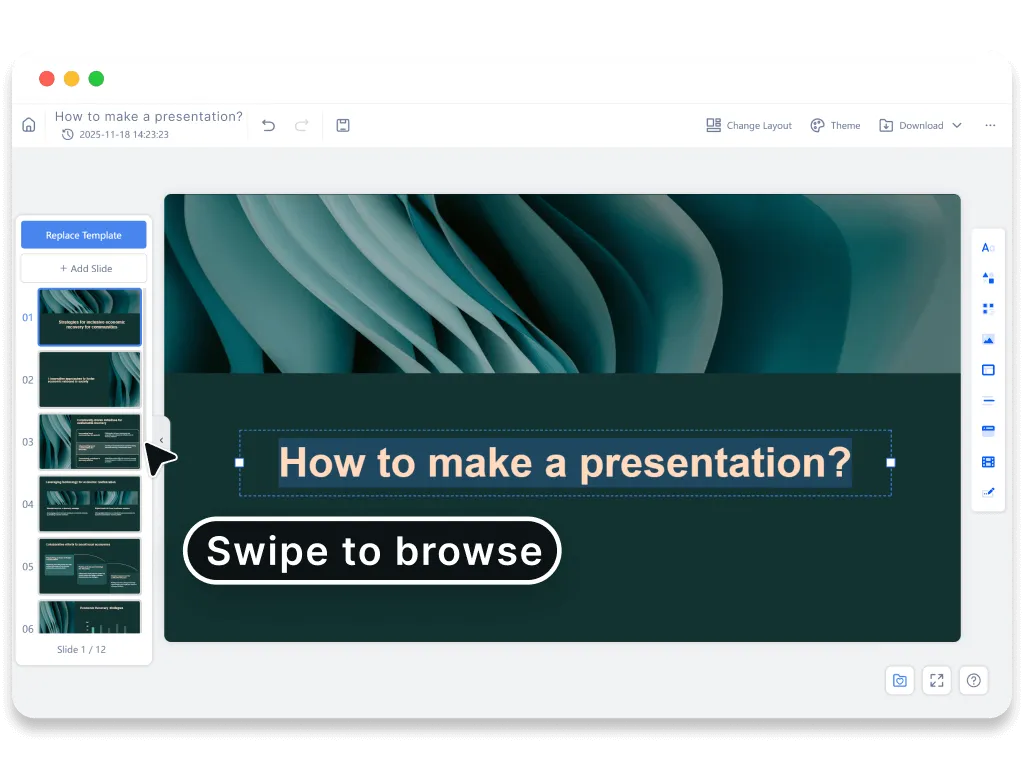This screenshot has width=1024, height=768.
Task: Select the lines tool
Action: [x=988, y=400]
